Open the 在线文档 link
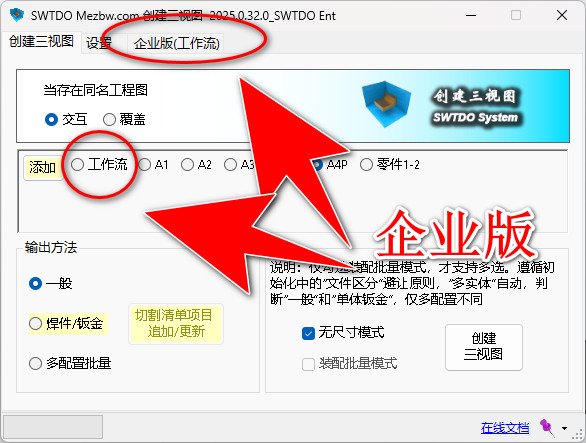586x443 pixels. coord(505,428)
